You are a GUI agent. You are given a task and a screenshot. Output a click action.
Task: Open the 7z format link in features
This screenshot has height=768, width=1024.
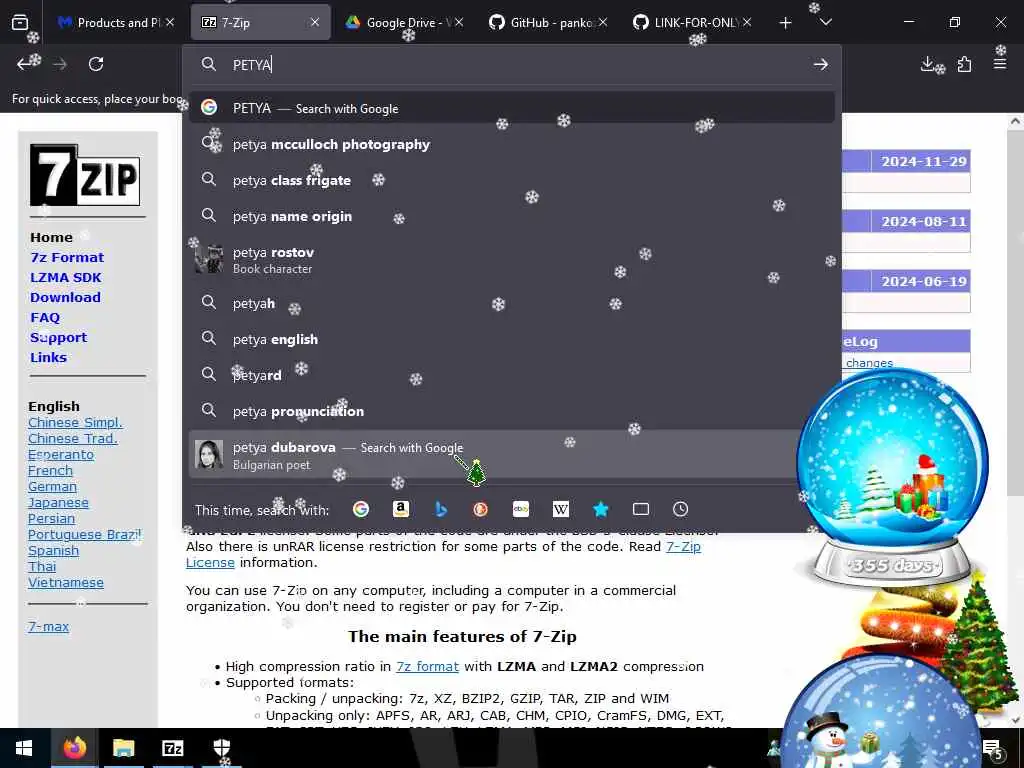click(427, 667)
